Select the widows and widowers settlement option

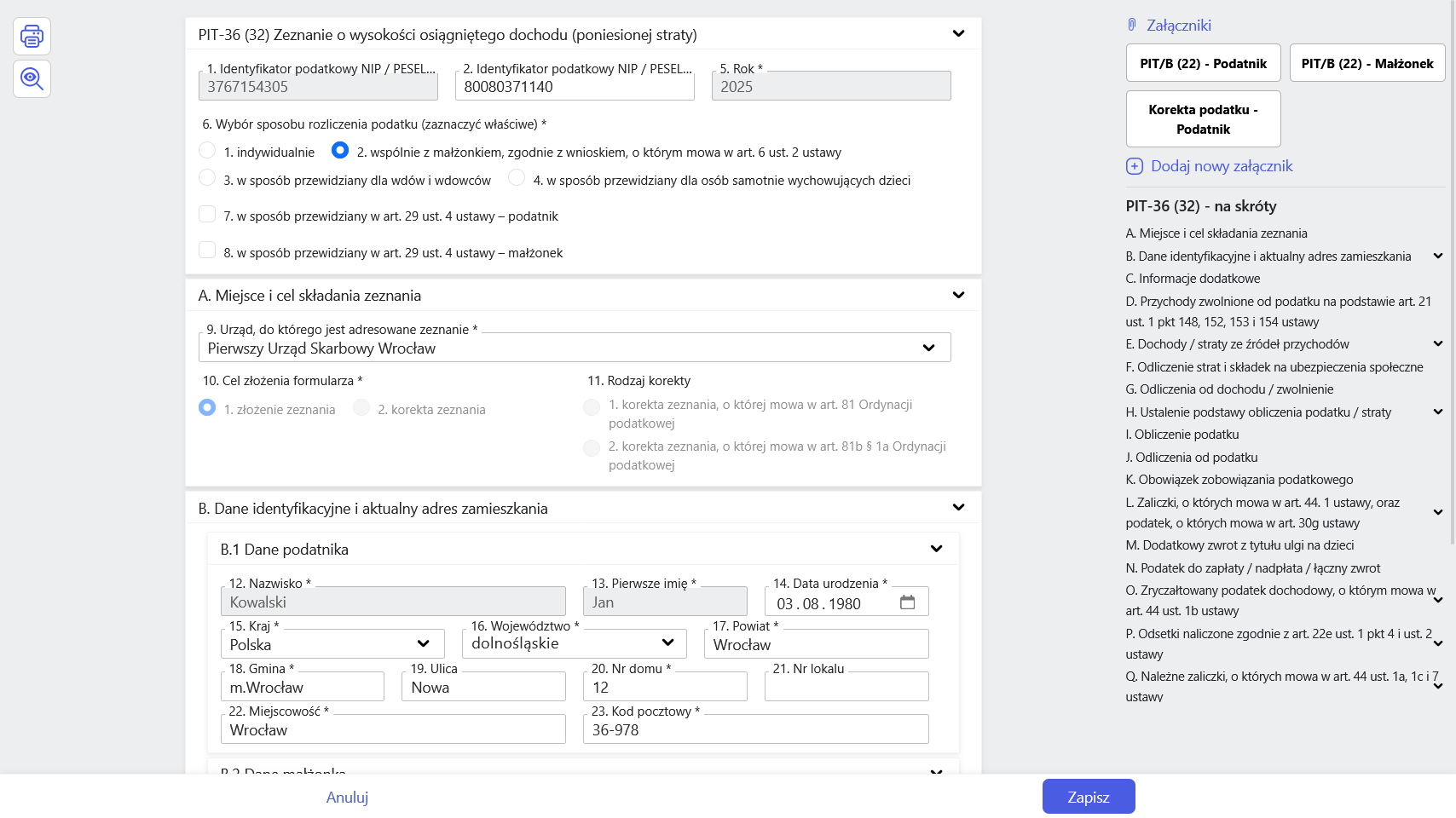coord(207,178)
